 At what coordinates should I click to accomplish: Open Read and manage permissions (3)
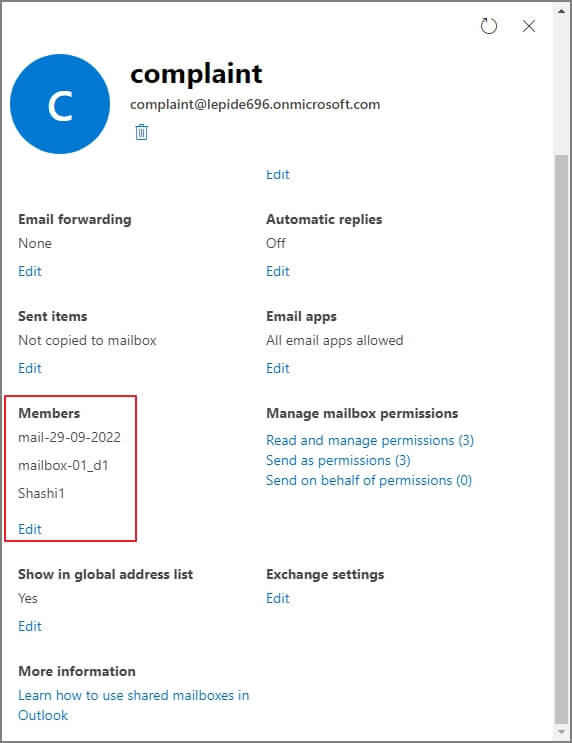[370, 440]
